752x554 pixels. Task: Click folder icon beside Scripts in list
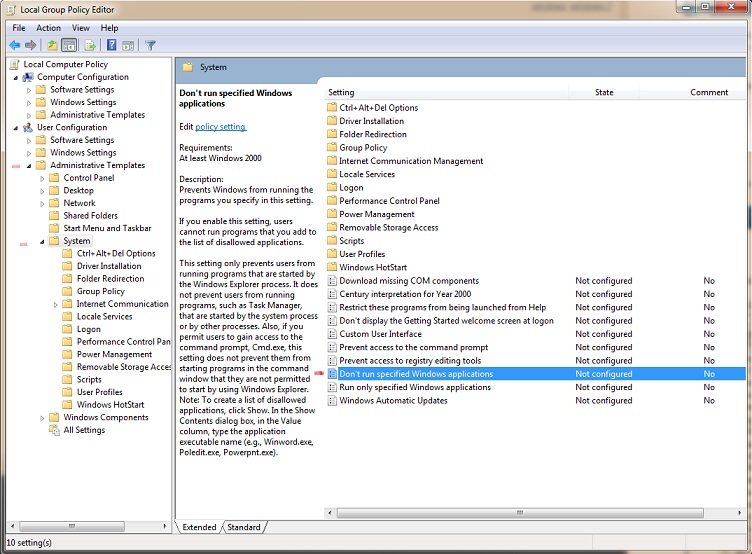pyautogui.click(x=332, y=240)
